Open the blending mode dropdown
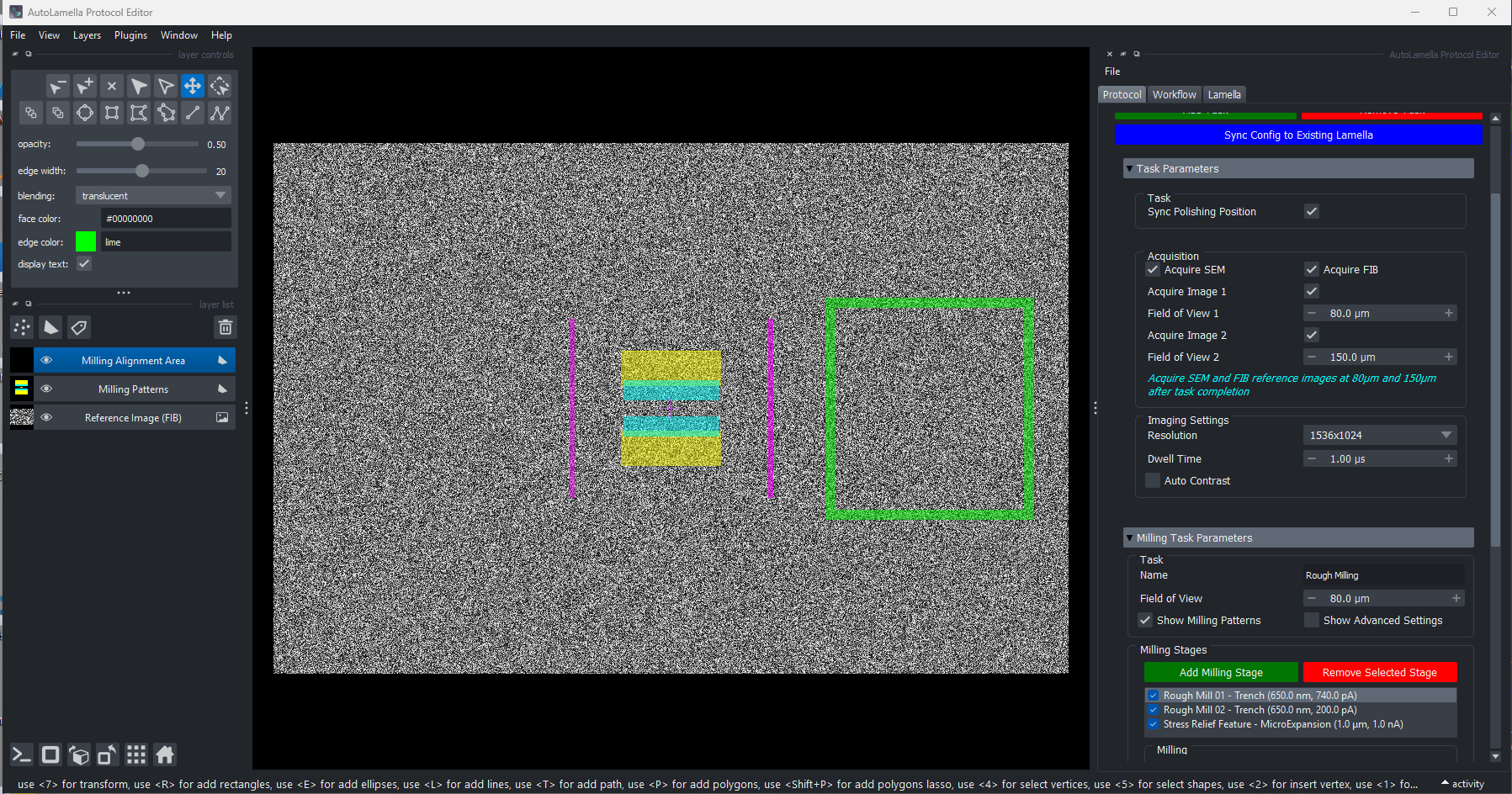1512x794 pixels. tap(153, 195)
